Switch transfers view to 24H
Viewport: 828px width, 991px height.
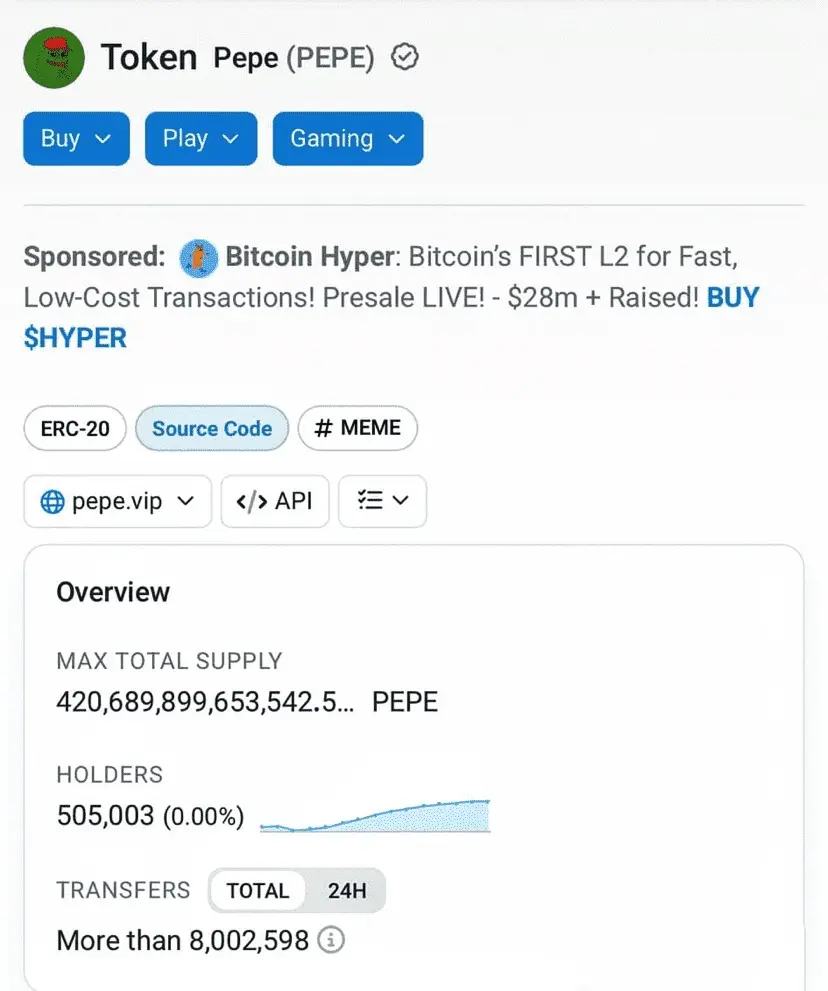click(x=346, y=891)
